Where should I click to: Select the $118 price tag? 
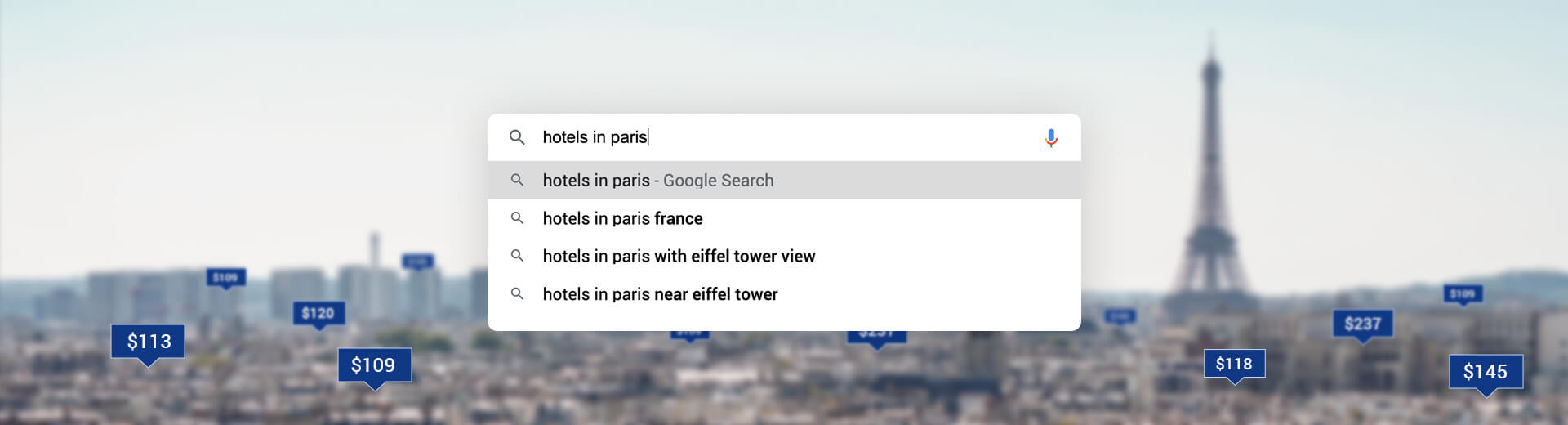1234,364
